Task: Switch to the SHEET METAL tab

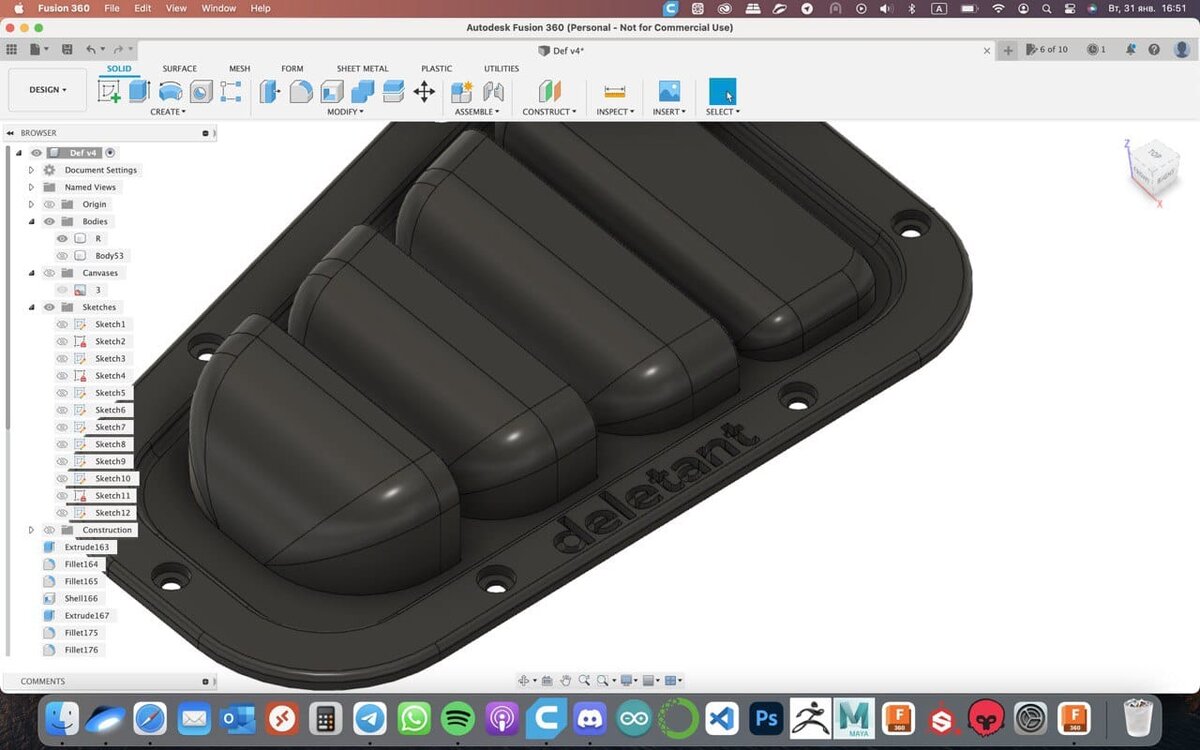Action: tap(362, 69)
